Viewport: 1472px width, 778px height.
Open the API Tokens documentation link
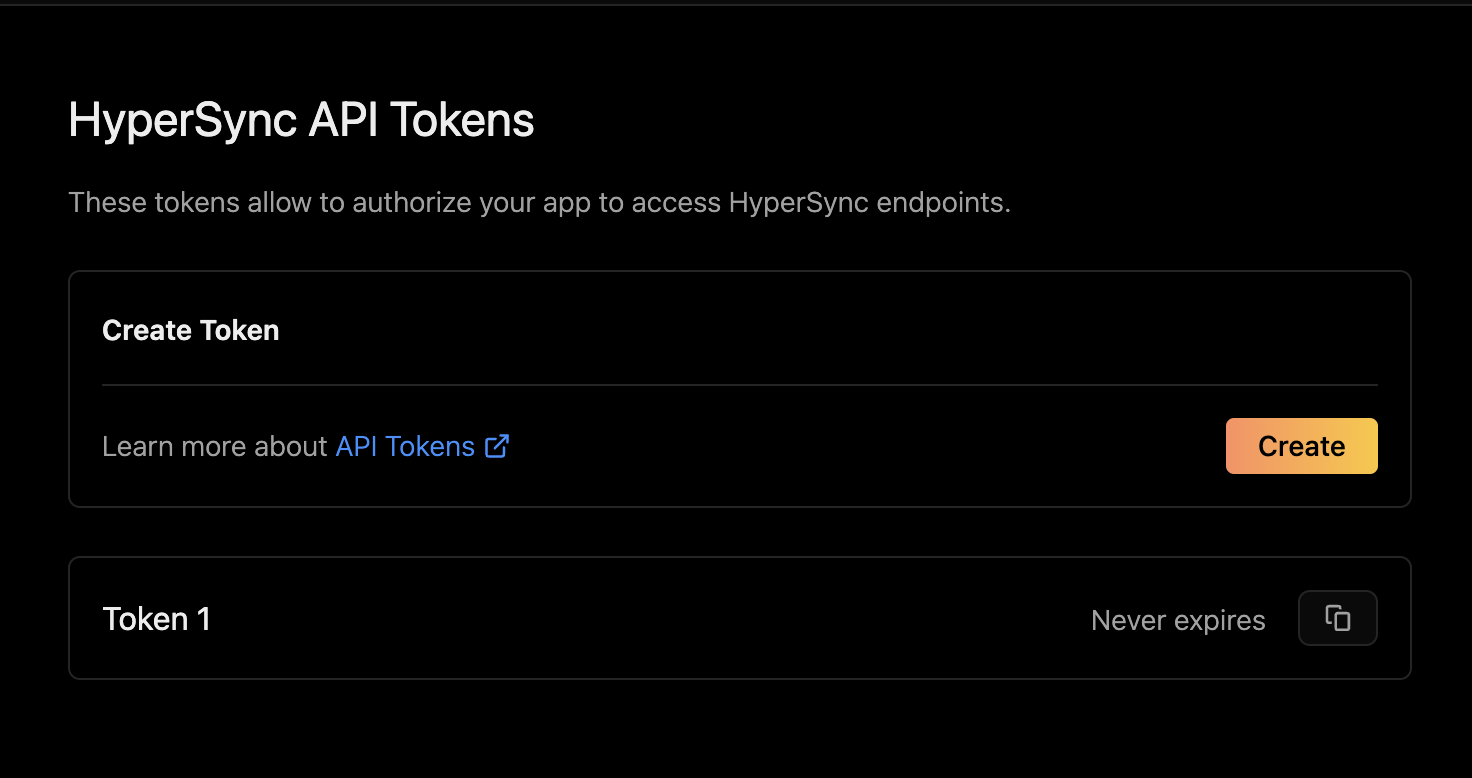405,446
